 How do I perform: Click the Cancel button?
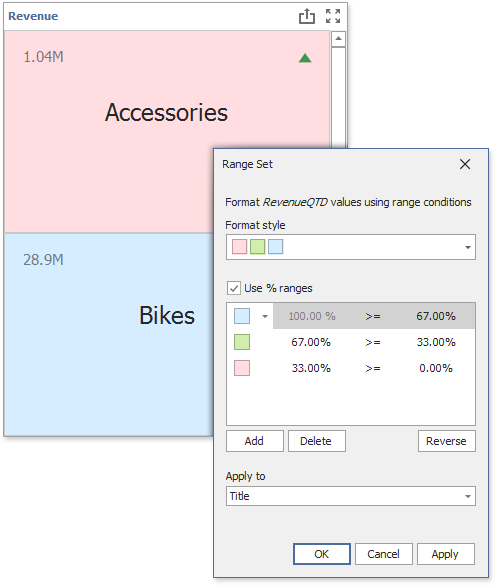384,554
